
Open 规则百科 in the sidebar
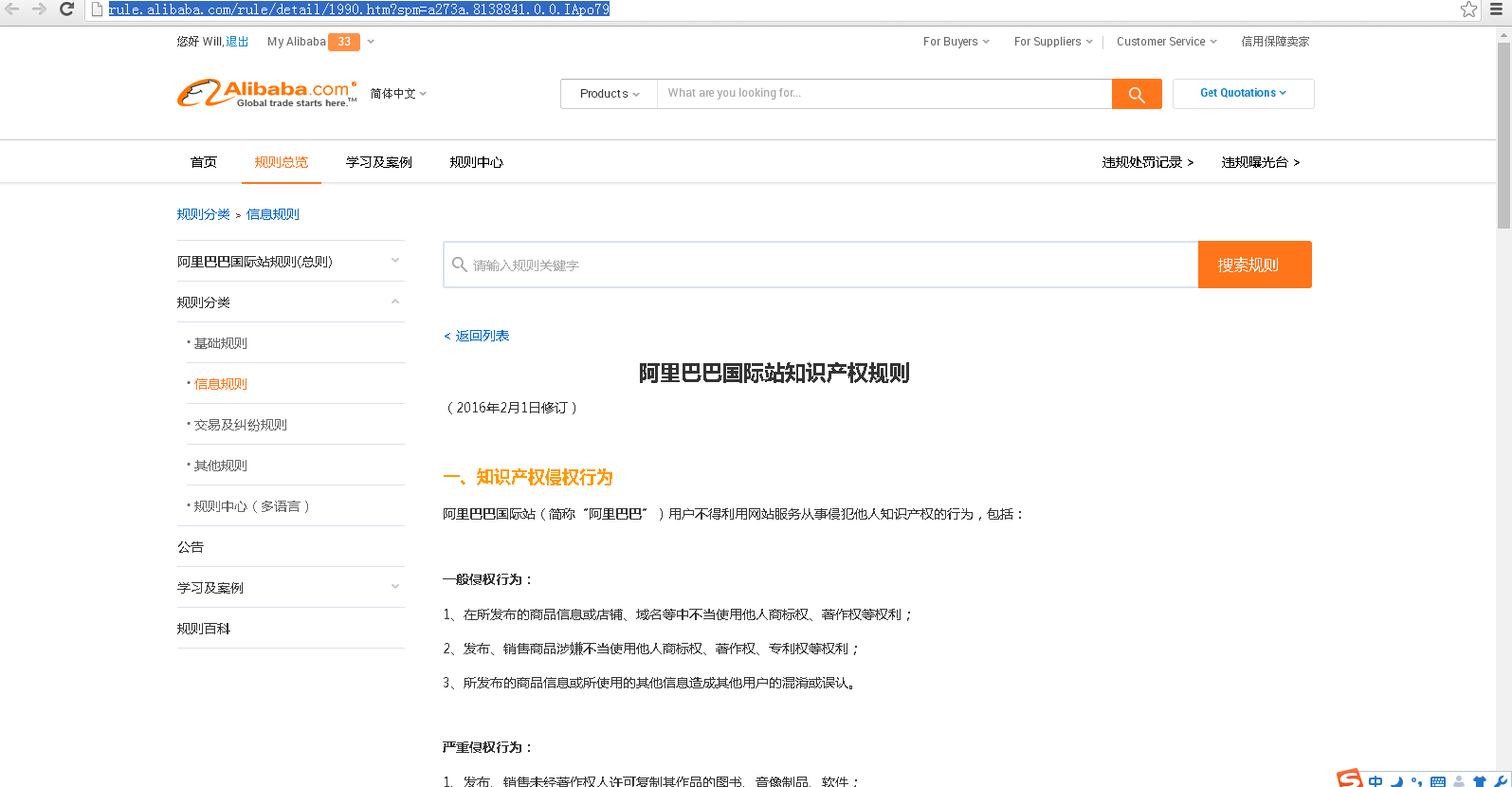204,629
